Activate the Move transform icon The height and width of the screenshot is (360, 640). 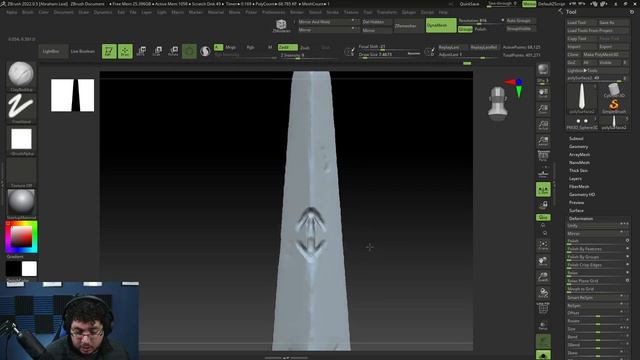click(141, 51)
